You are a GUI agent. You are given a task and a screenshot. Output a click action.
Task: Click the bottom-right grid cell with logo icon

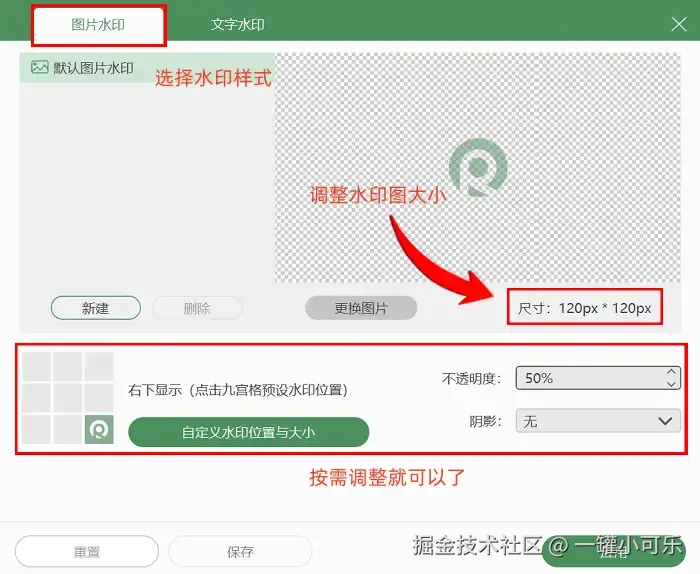coord(99,429)
